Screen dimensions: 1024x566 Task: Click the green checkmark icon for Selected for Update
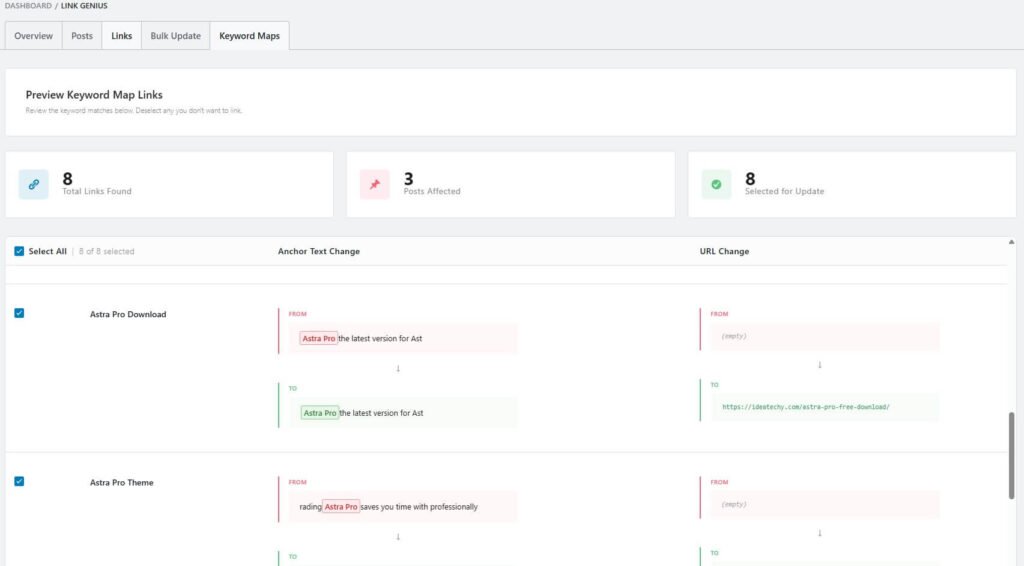(x=716, y=184)
